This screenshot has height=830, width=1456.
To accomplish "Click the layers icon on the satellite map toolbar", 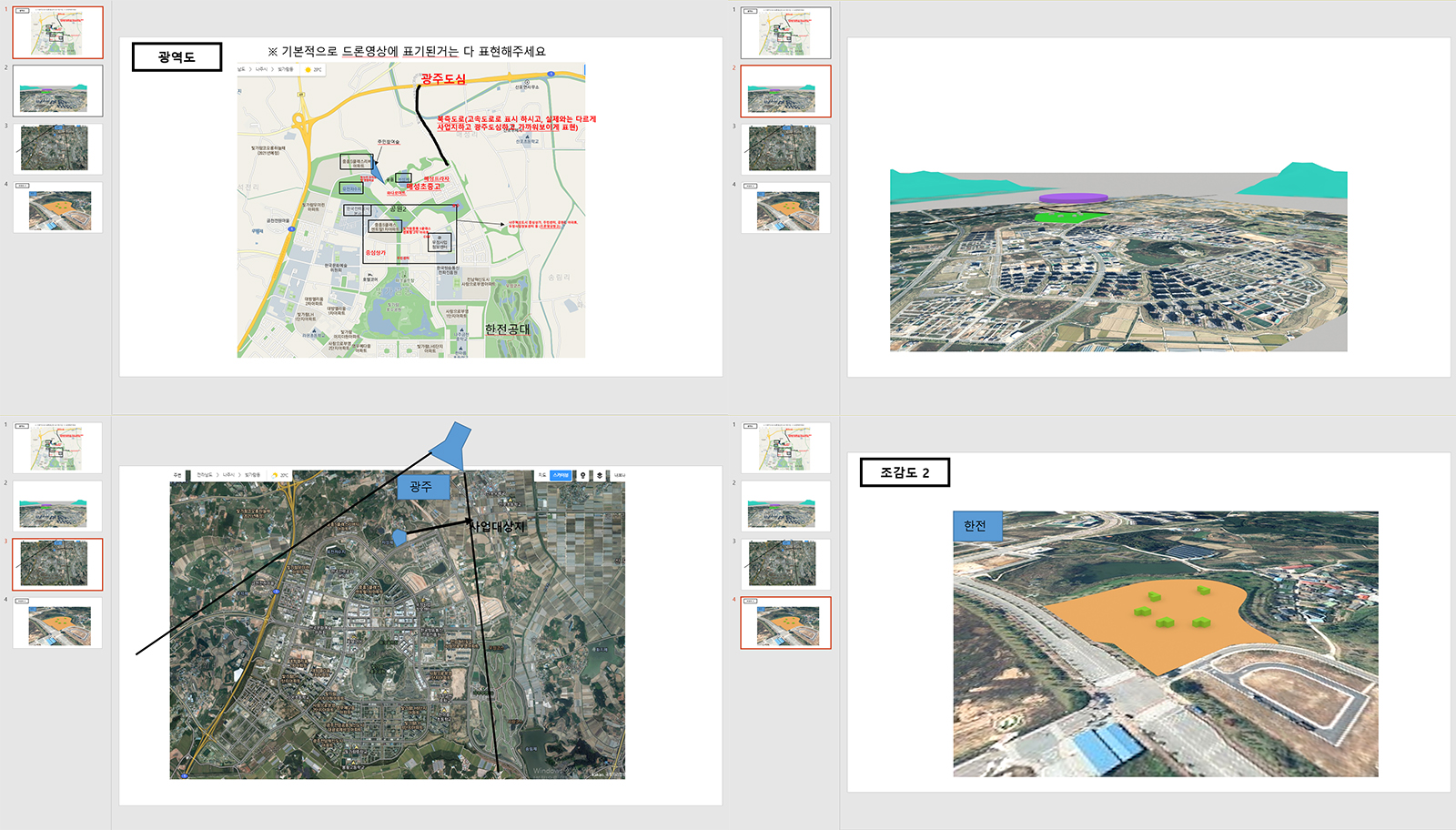I will tap(600, 475).
